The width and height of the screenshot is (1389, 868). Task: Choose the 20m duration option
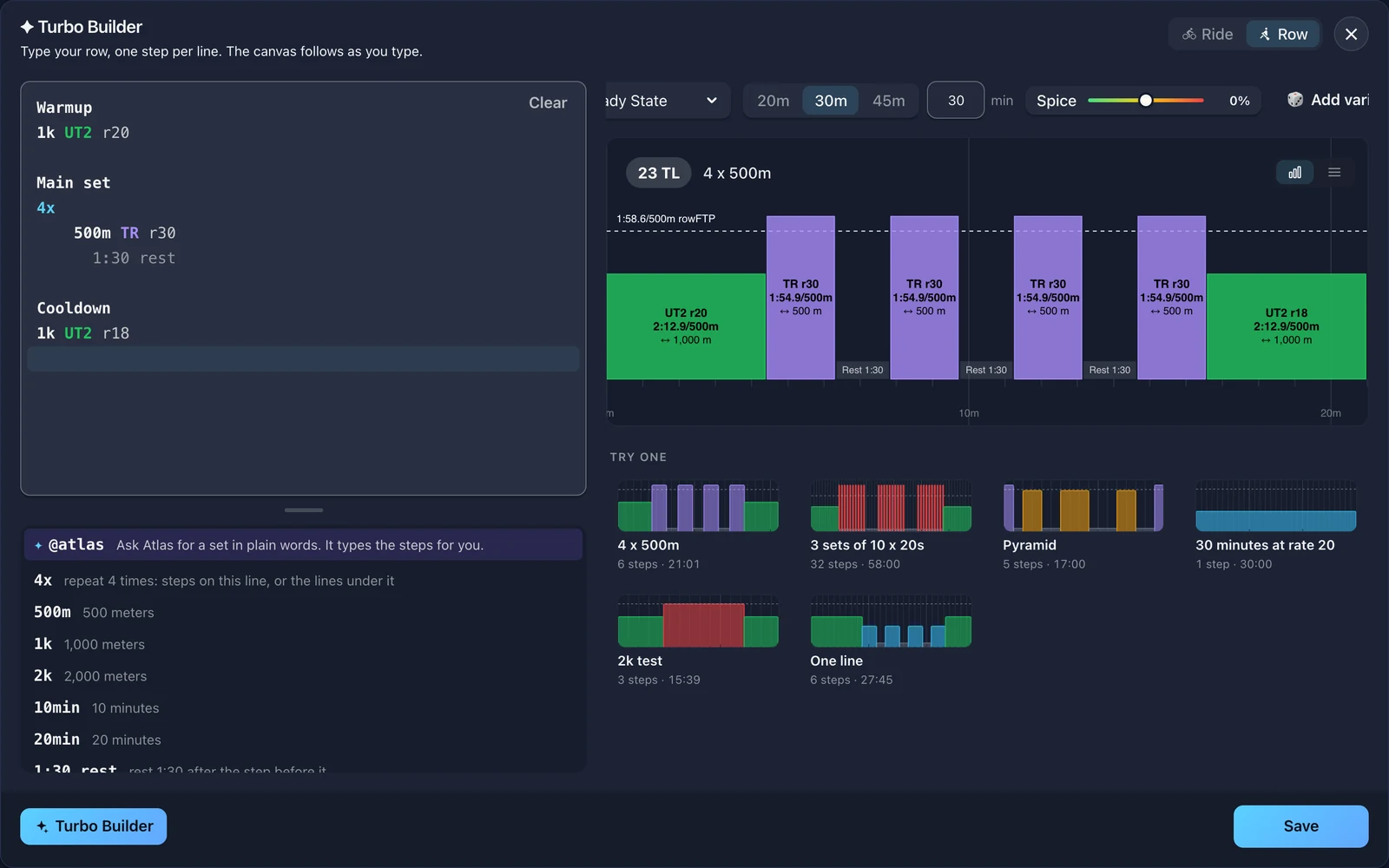coord(773,101)
